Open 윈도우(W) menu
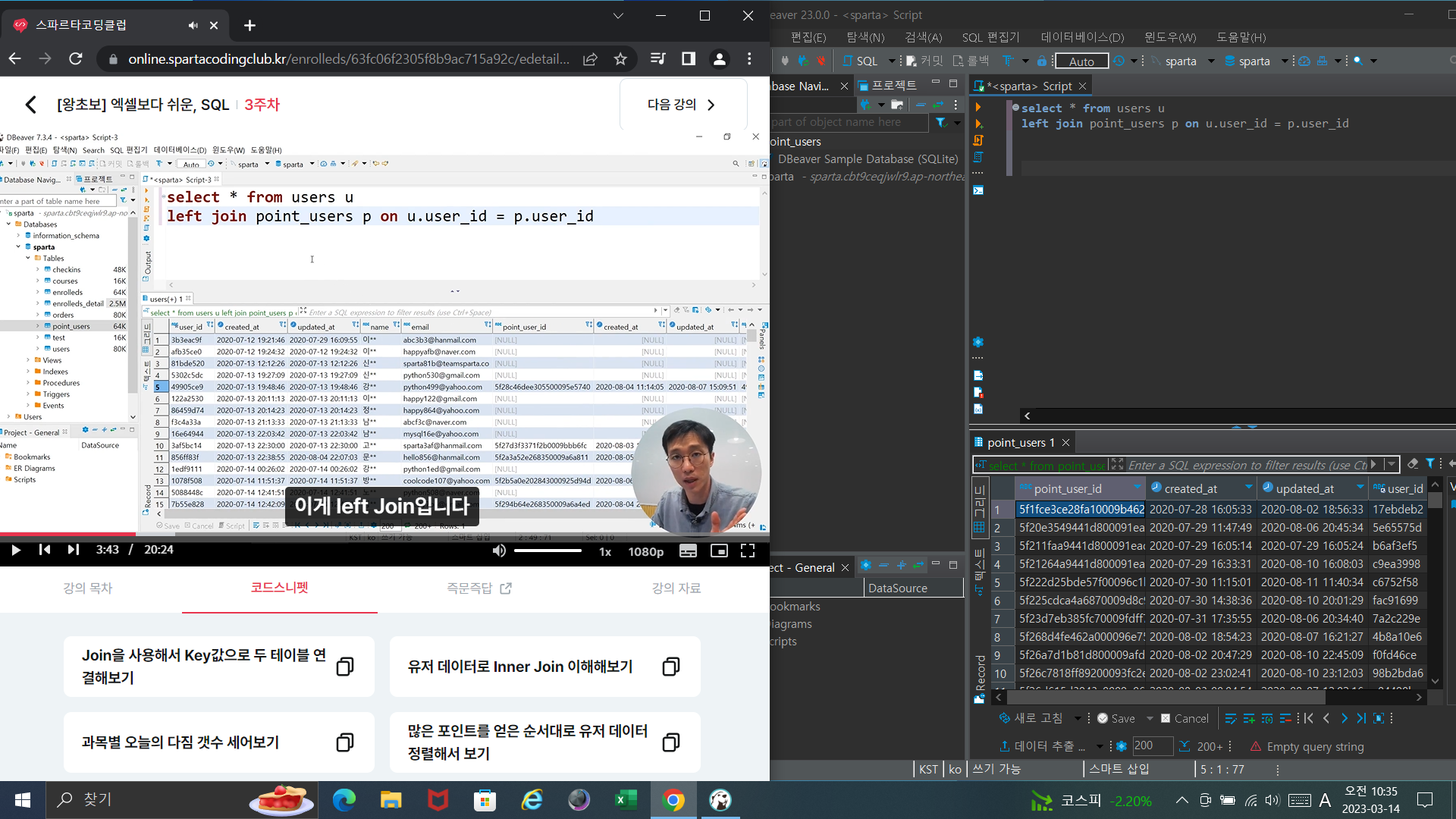 coord(1170,37)
